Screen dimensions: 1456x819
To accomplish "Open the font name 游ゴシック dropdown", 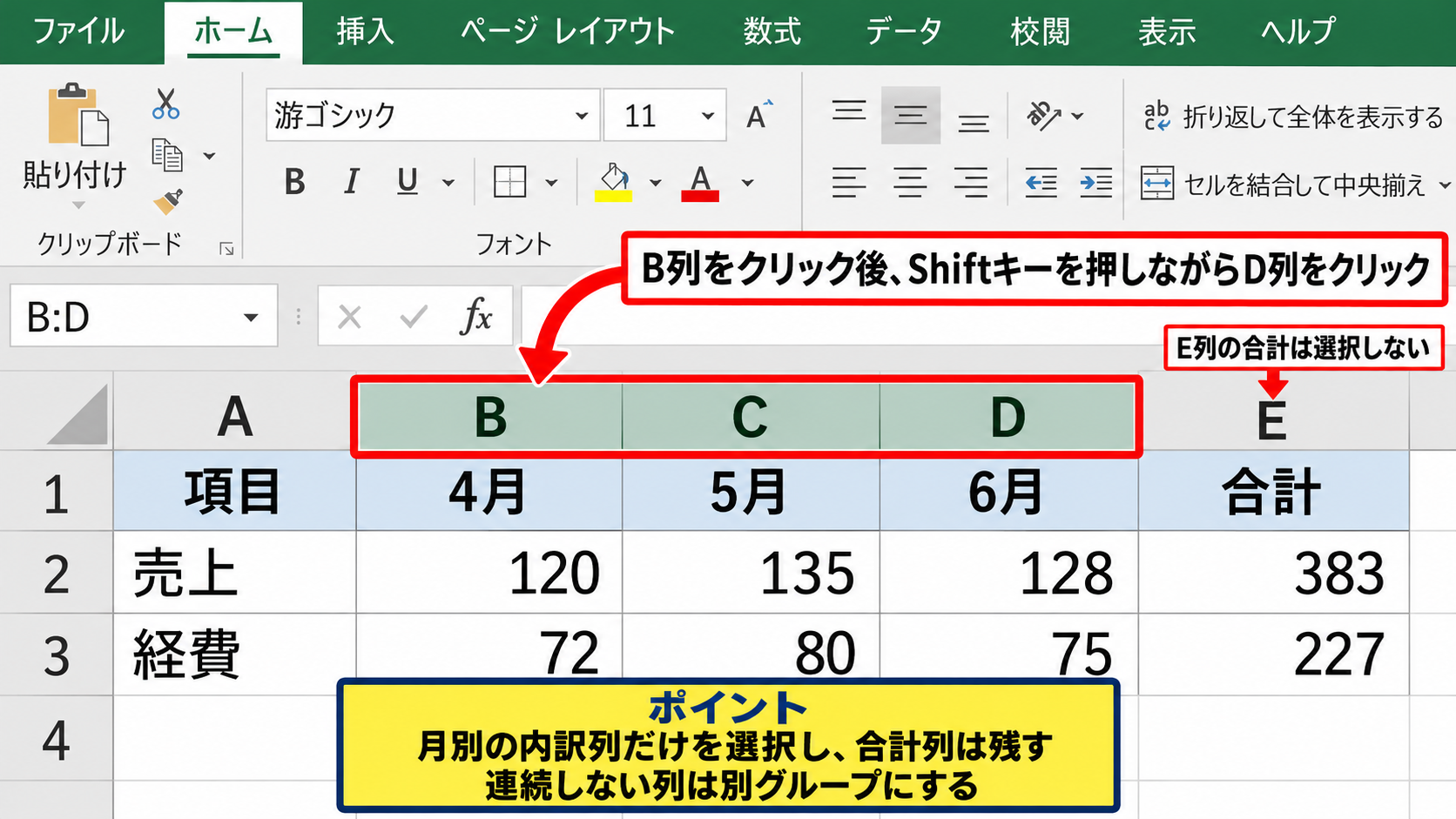I will 582,115.
